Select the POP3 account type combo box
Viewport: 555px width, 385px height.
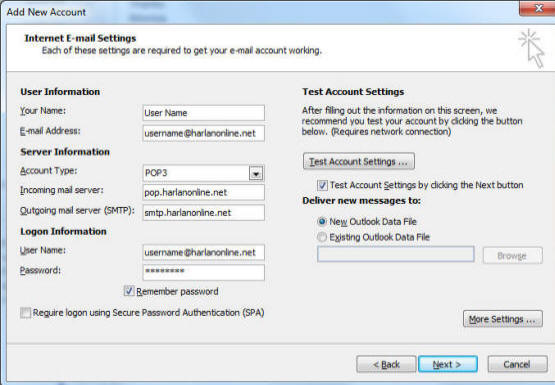(204, 173)
